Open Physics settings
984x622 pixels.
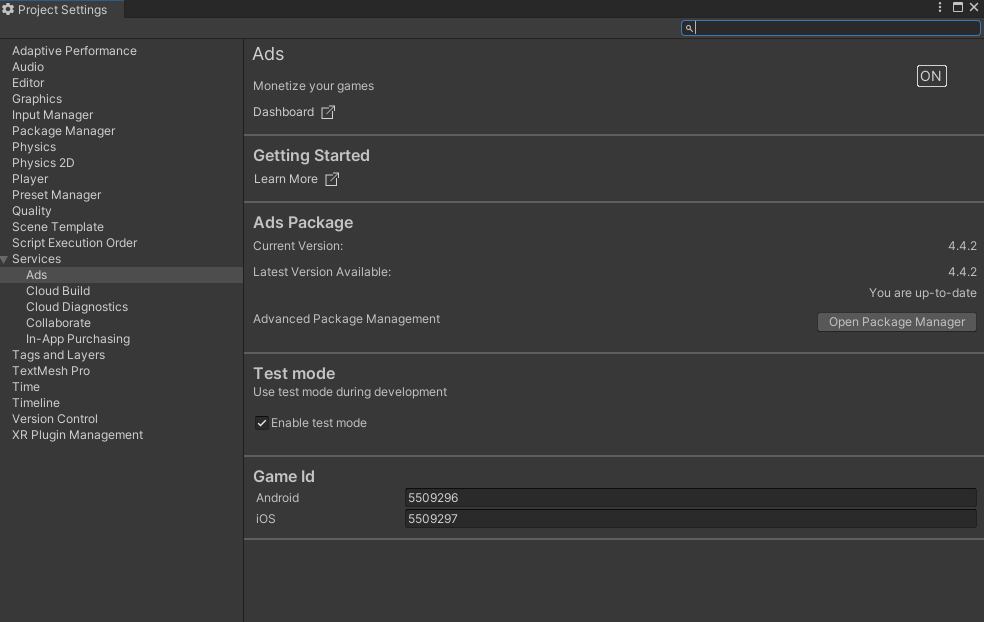(34, 147)
